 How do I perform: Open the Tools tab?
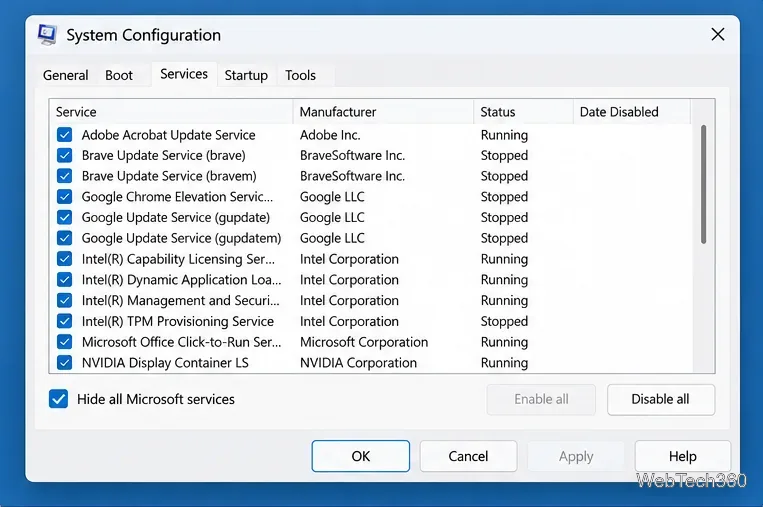click(x=300, y=75)
